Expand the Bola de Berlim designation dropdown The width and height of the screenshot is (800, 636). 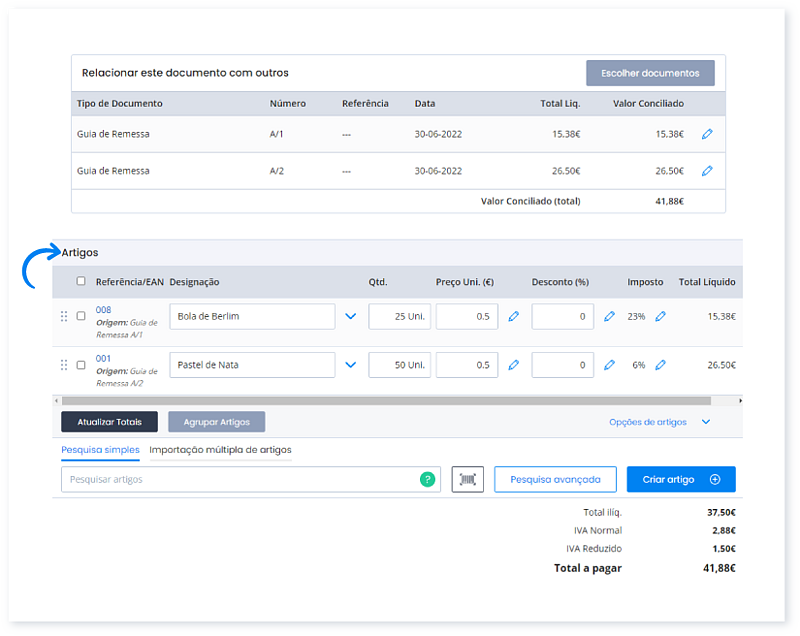(x=350, y=316)
